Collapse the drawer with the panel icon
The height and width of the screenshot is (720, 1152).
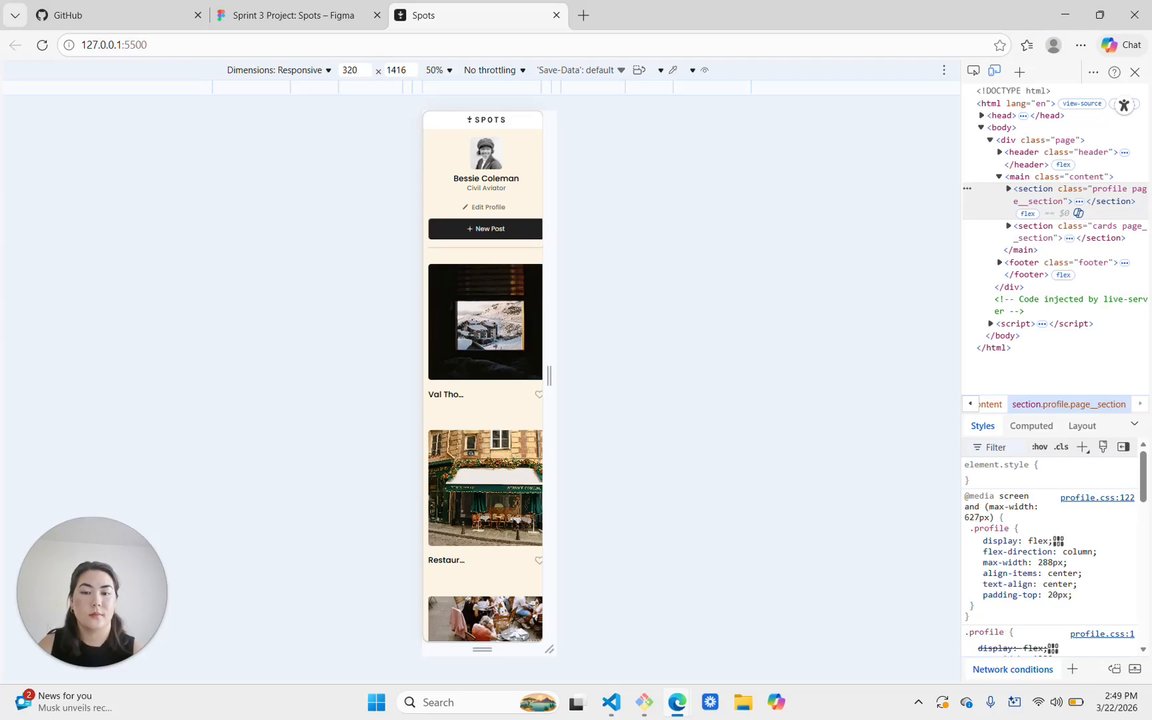(1135, 669)
